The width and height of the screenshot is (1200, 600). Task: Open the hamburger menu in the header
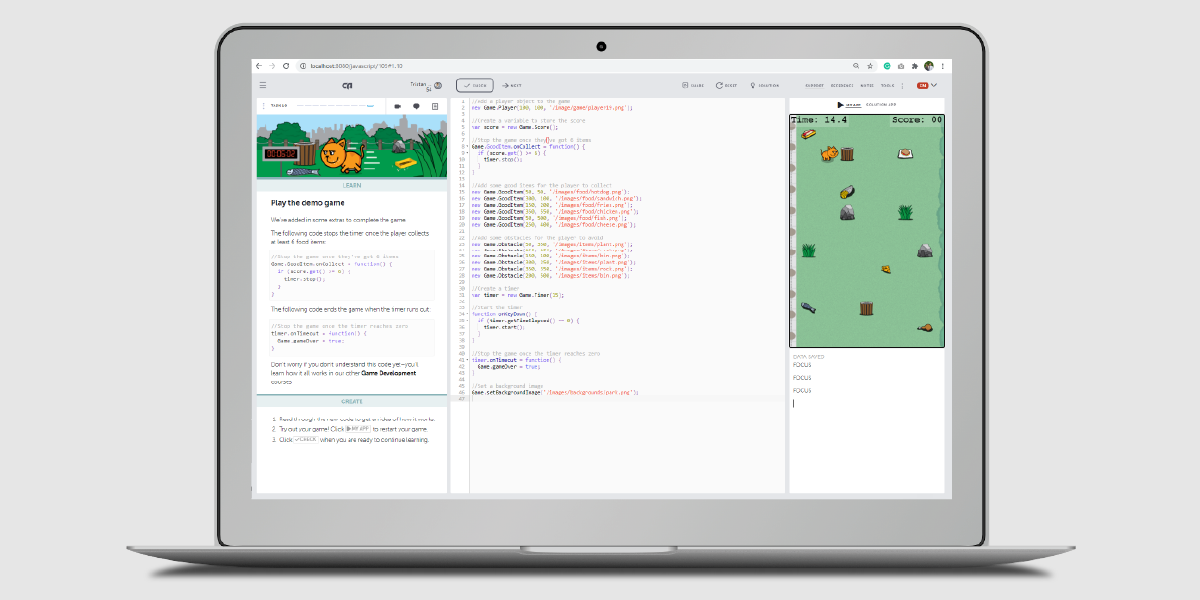tap(263, 85)
